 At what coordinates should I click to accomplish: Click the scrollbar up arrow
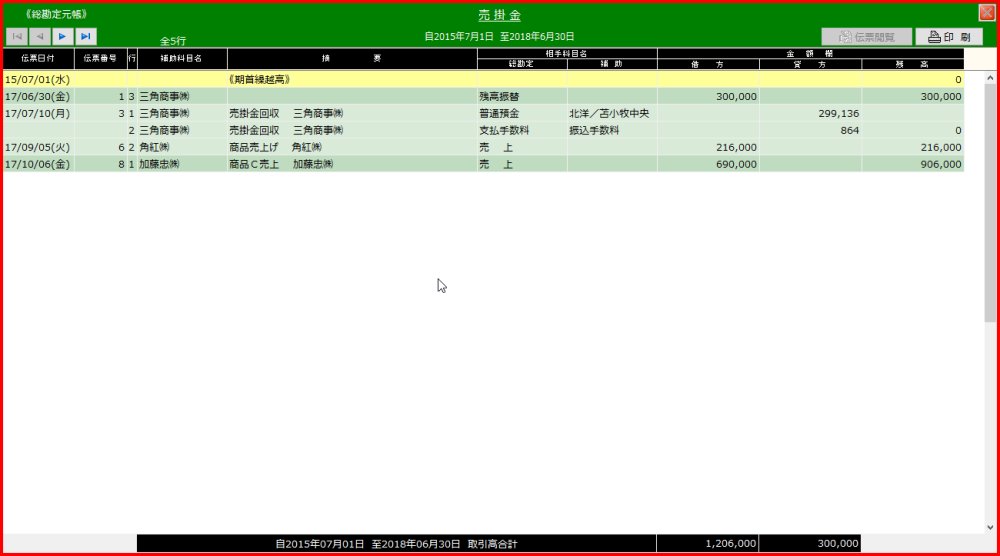coord(990,78)
